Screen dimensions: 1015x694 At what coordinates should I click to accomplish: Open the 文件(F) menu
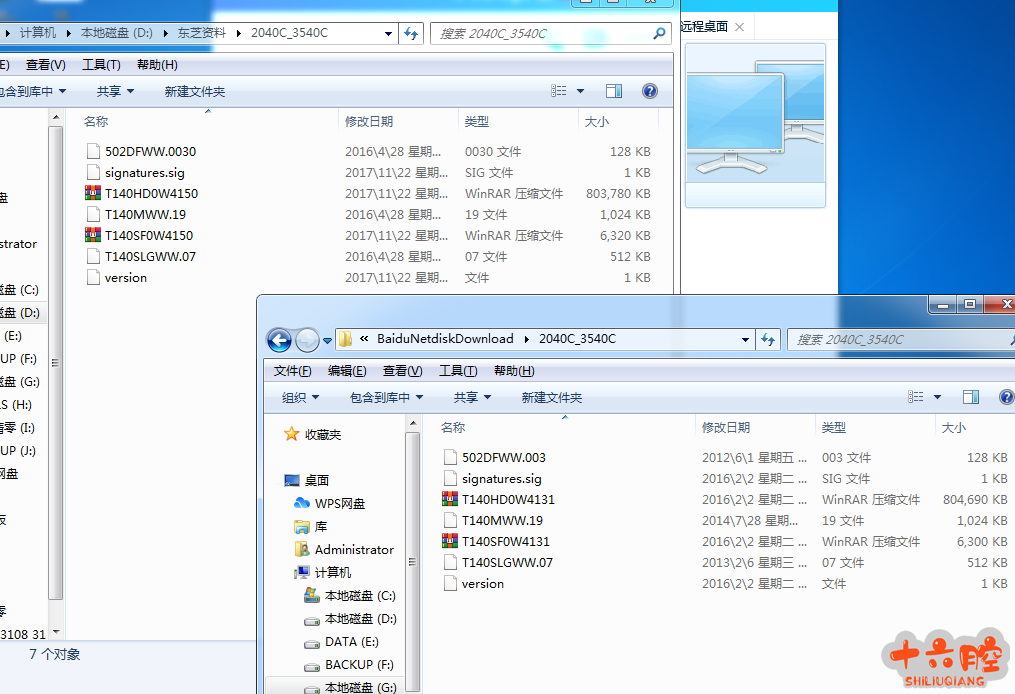(292, 371)
